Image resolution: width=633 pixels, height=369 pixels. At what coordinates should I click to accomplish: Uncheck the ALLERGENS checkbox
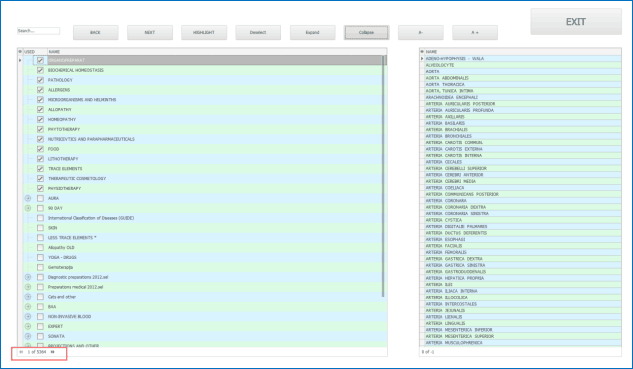tap(40, 90)
